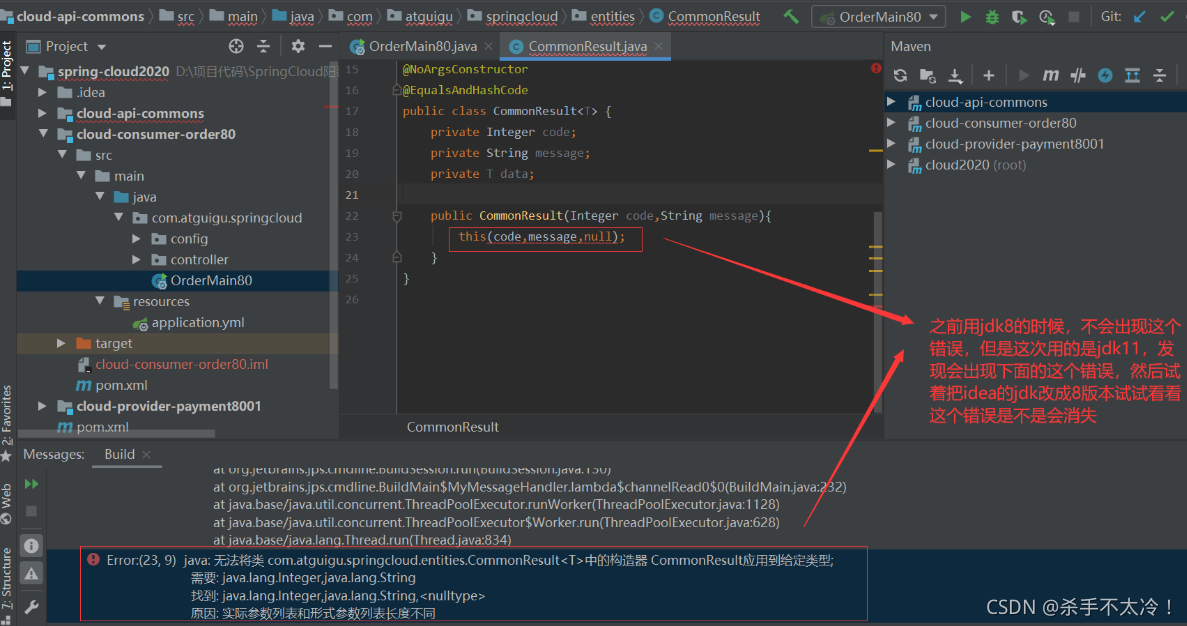Viewport: 1187px width, 626px height.
Task: Download sources icon in Maven toolbar
Action: (x=955, y=75)
